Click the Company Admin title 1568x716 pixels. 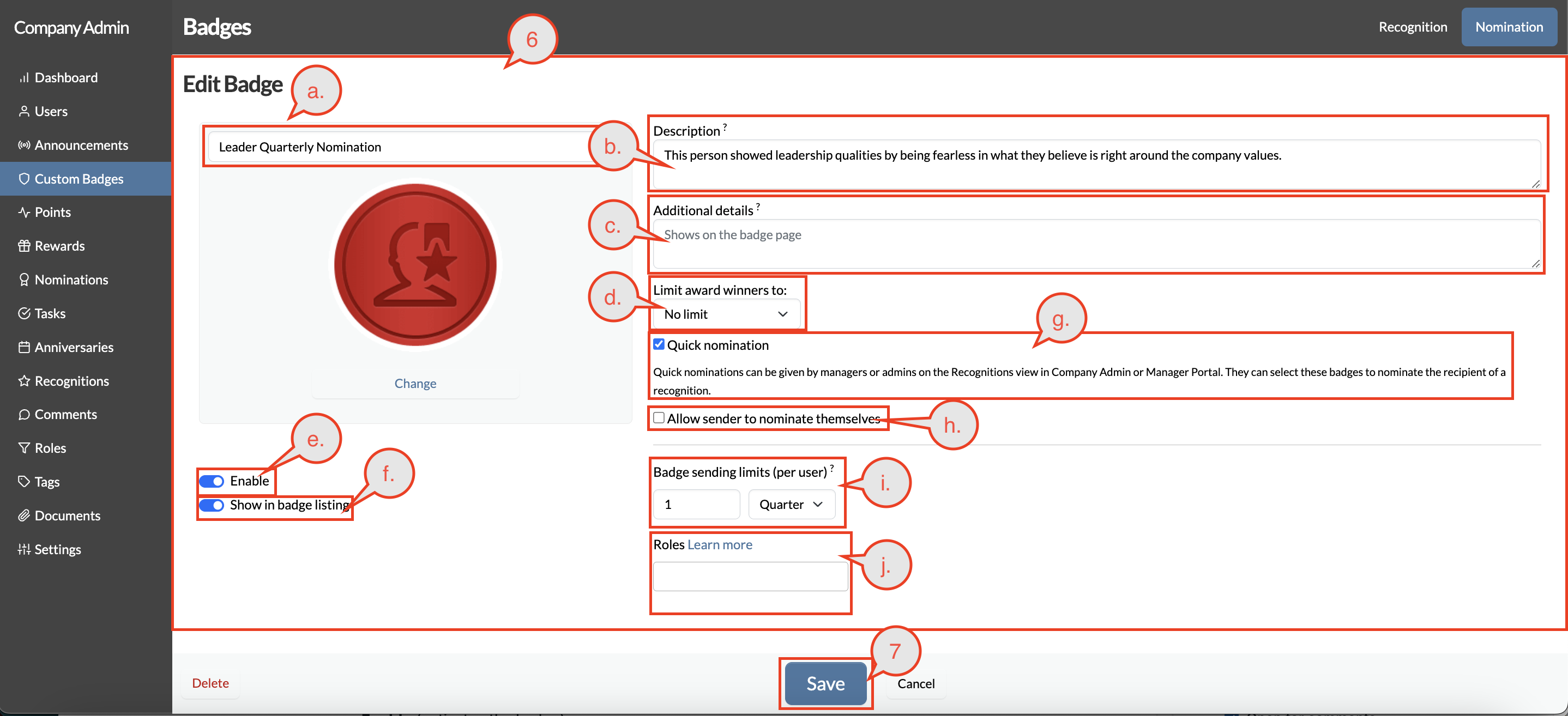[71, 27]
